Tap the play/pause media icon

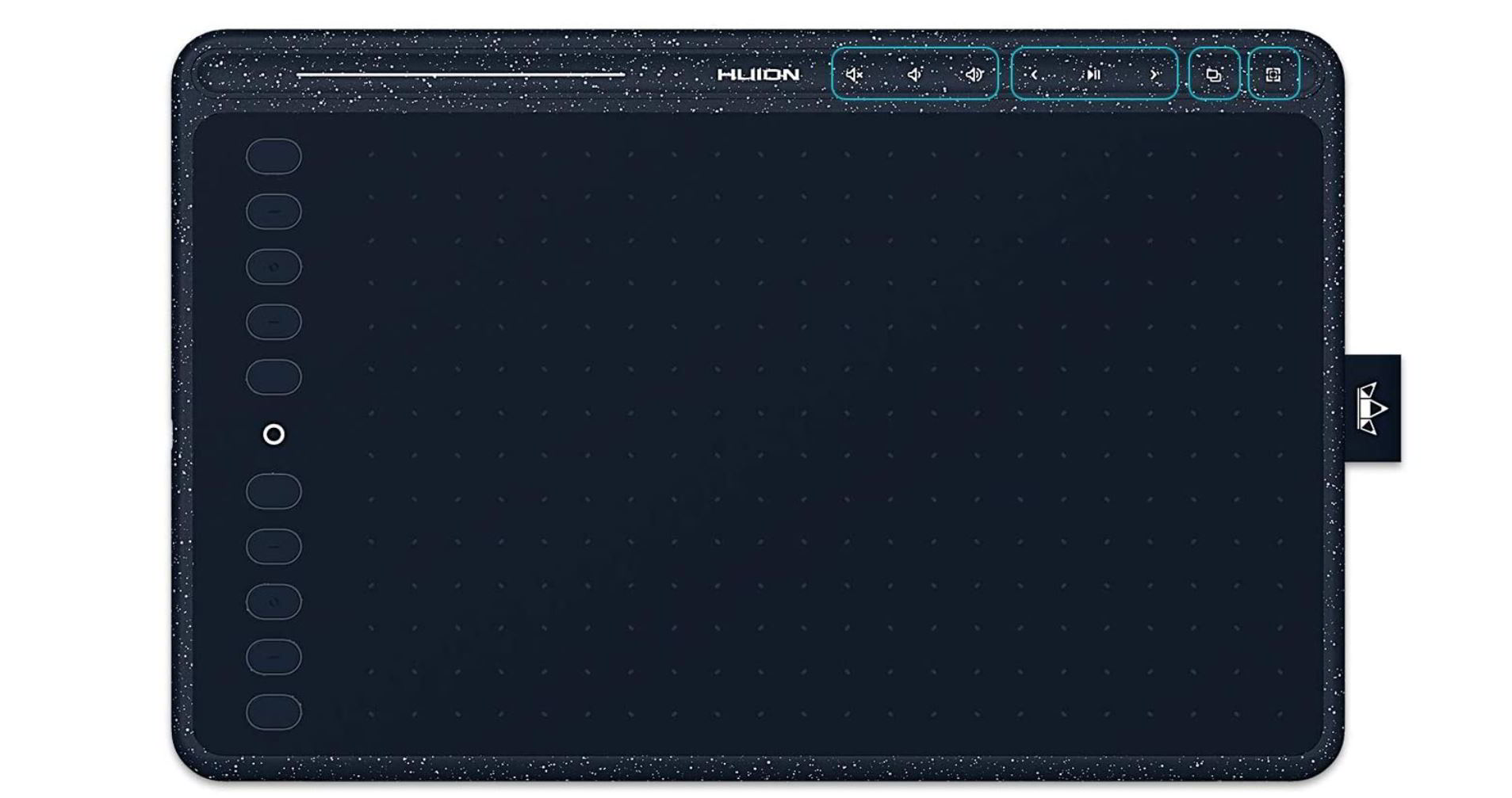(1093, 74)
